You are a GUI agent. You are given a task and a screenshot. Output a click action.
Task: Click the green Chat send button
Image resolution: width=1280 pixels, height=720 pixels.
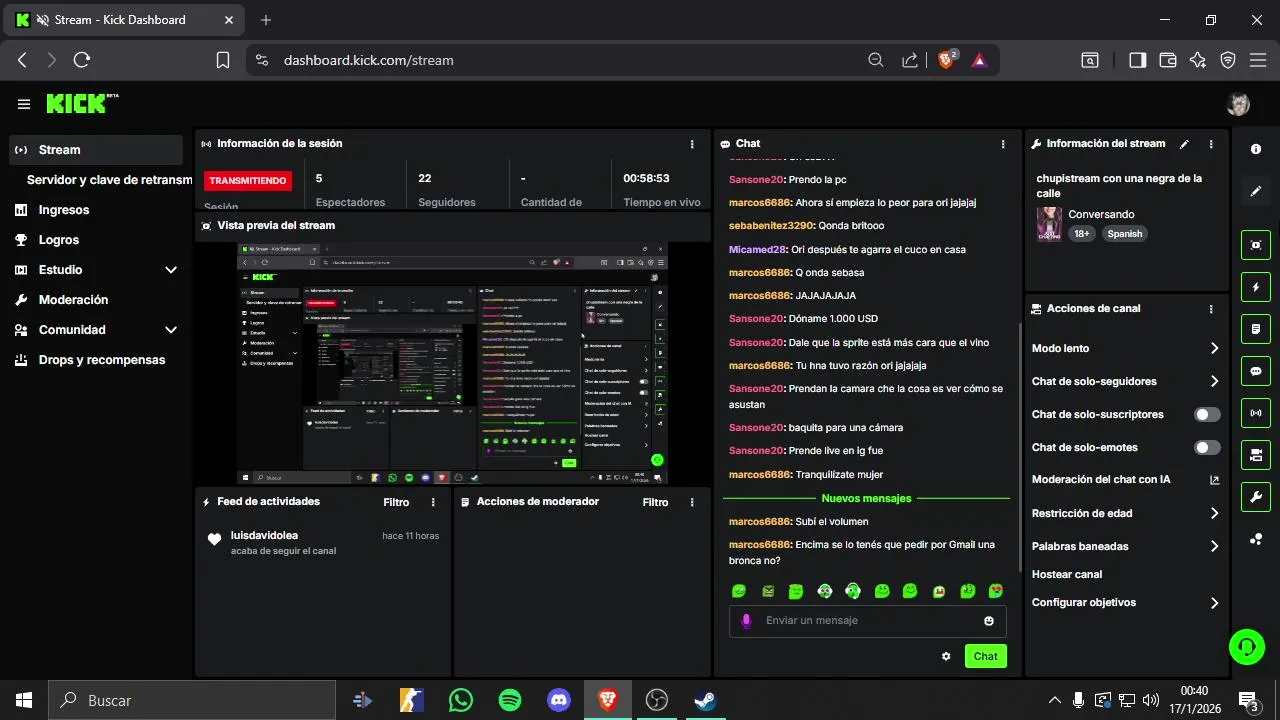pyautogui.click(x=985, y=656)
